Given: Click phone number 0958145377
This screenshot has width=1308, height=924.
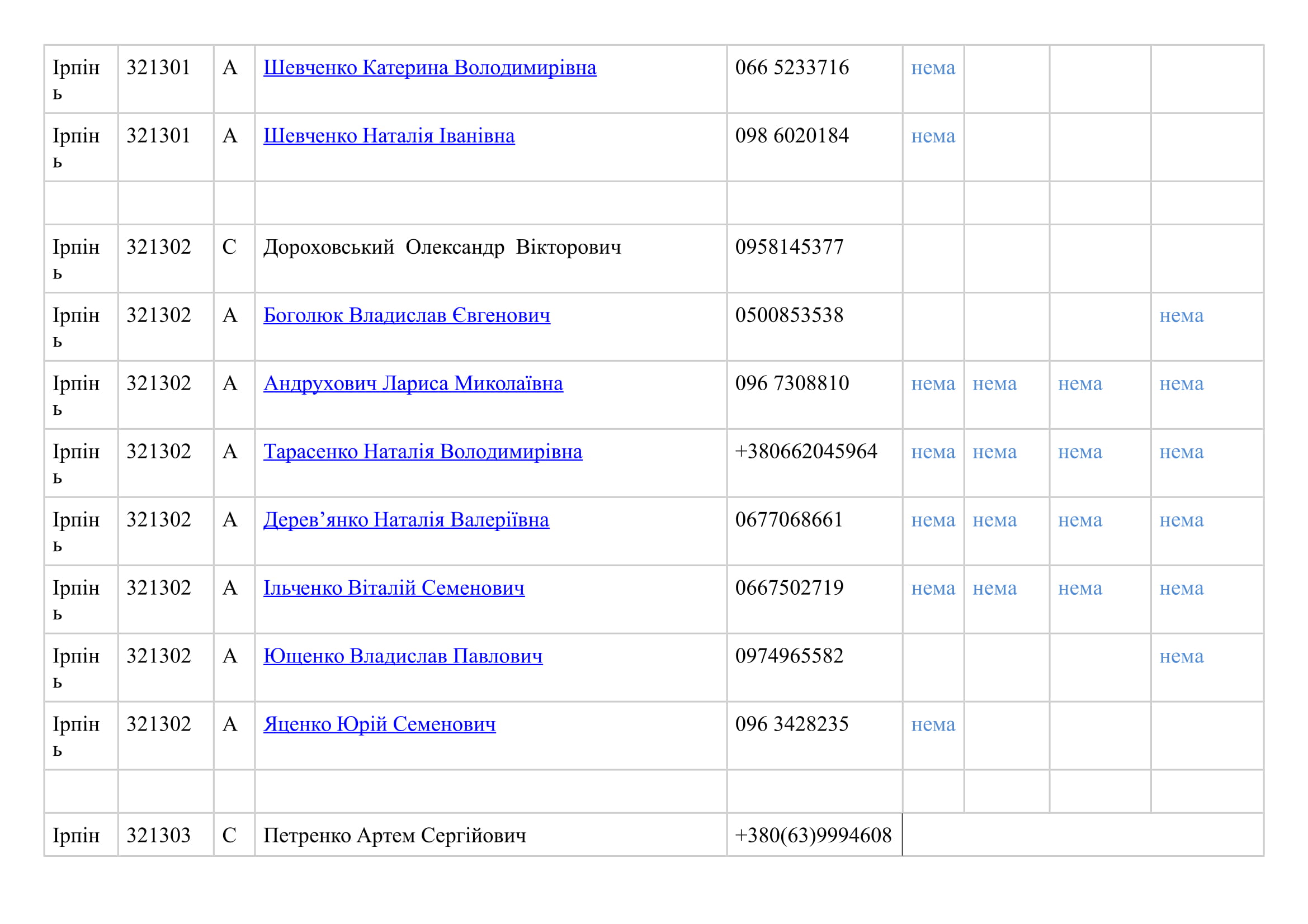Looking at the screenshot, I should click(789, 247).
